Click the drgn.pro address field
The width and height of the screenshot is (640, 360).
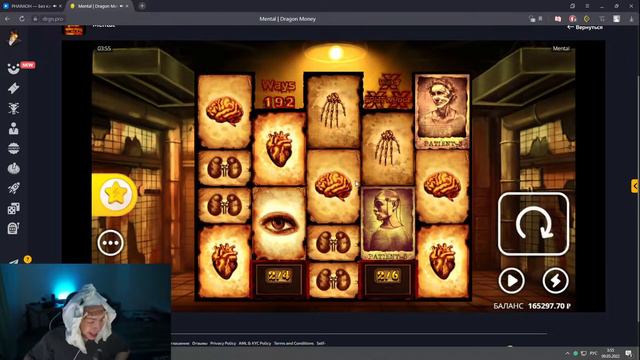53,19
